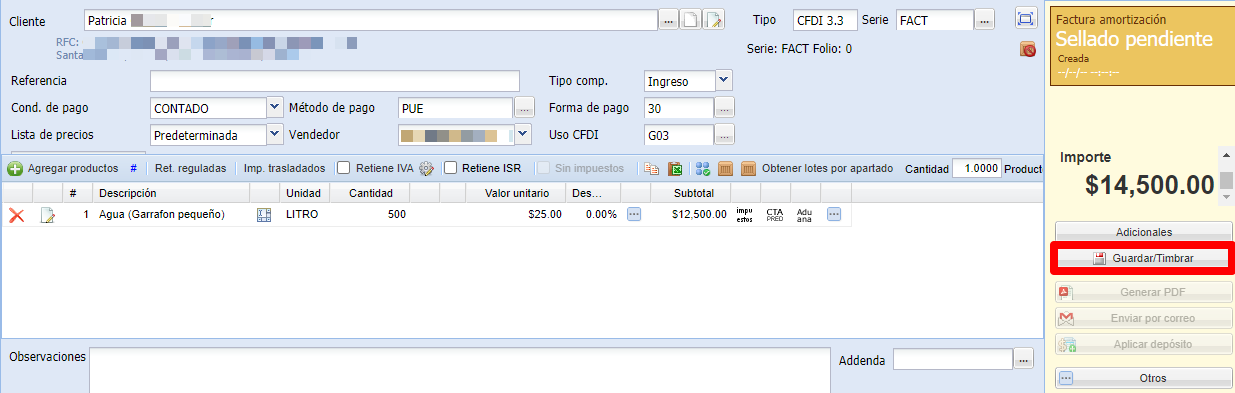1235x393 pixels.
Task: Click the gear icon after Retiene IVA
Action: (426, 169)
